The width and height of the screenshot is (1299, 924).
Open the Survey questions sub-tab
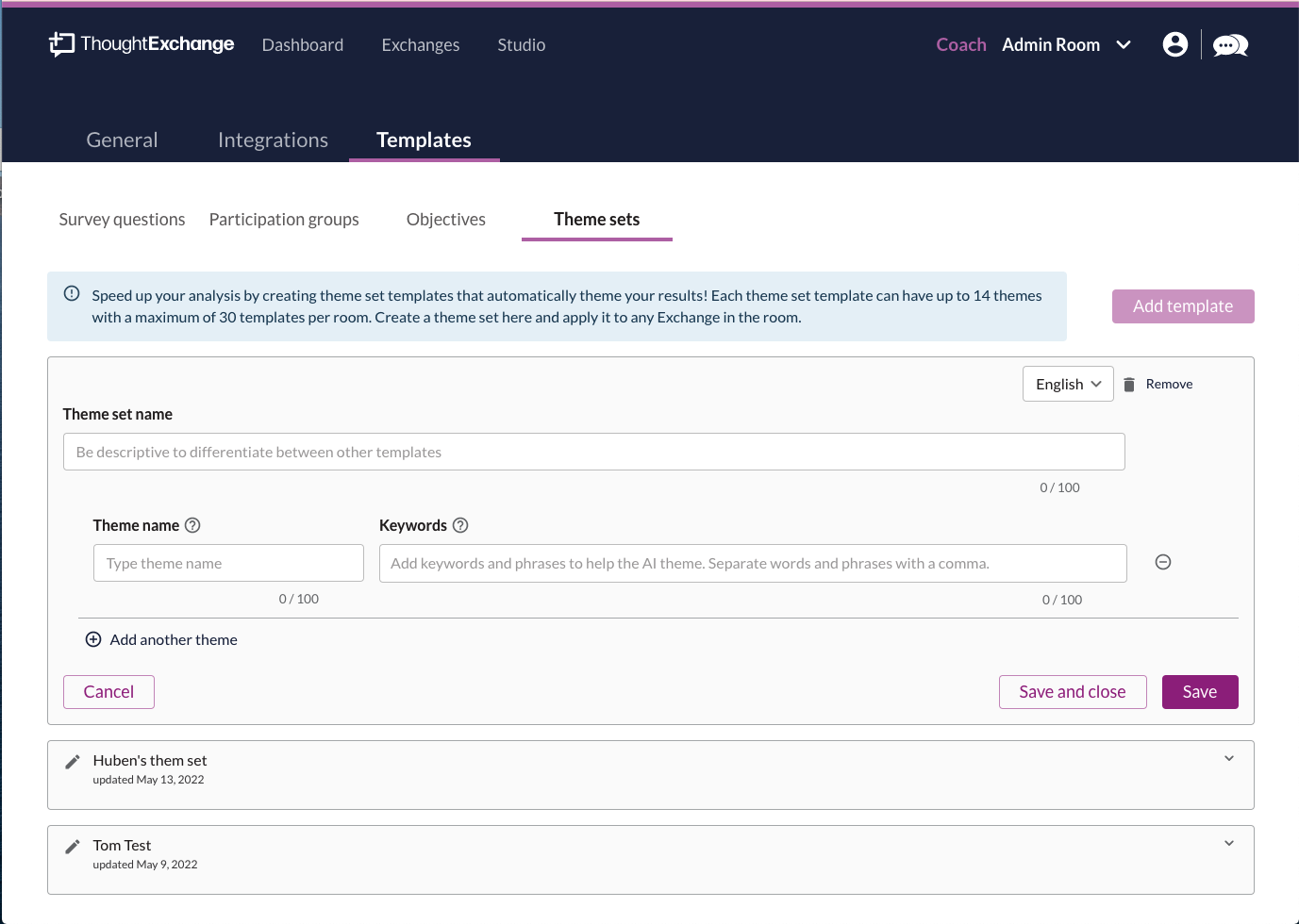pos(122,219)
